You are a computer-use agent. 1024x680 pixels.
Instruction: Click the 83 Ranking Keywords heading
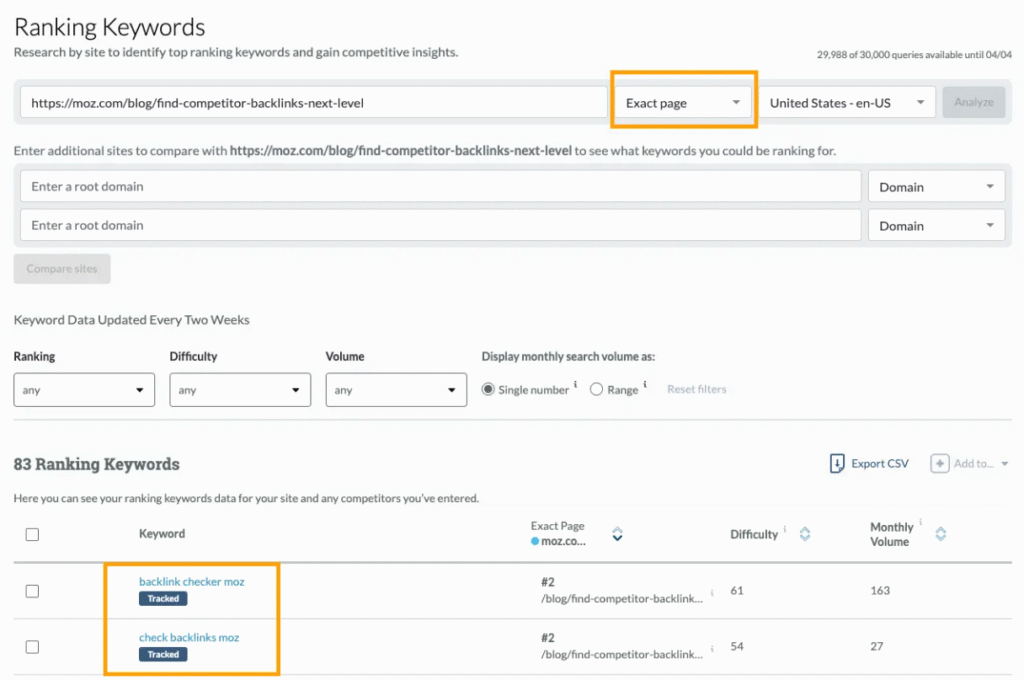97,464
